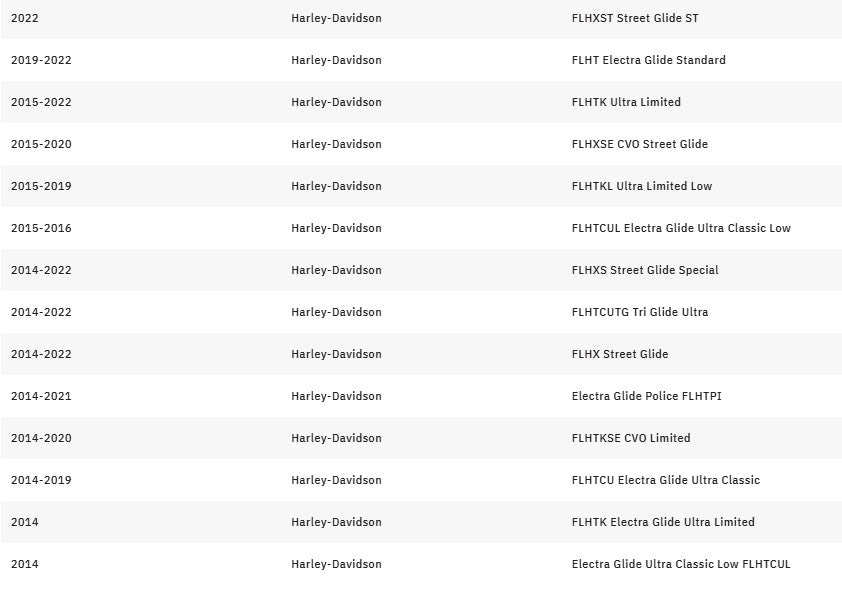The width and height of the screenshot is (842, 602).
Task: Click the FLHTK Ultra Limited model entry
Action: click(626, 102)
